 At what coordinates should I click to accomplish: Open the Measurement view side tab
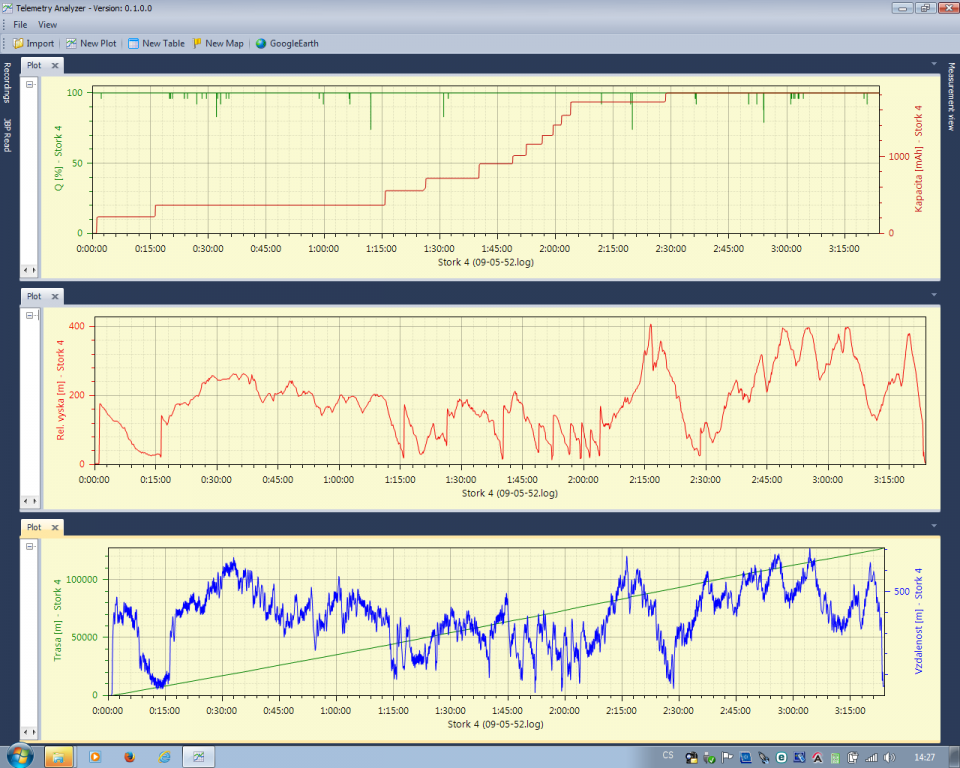(x=952, y=97)
